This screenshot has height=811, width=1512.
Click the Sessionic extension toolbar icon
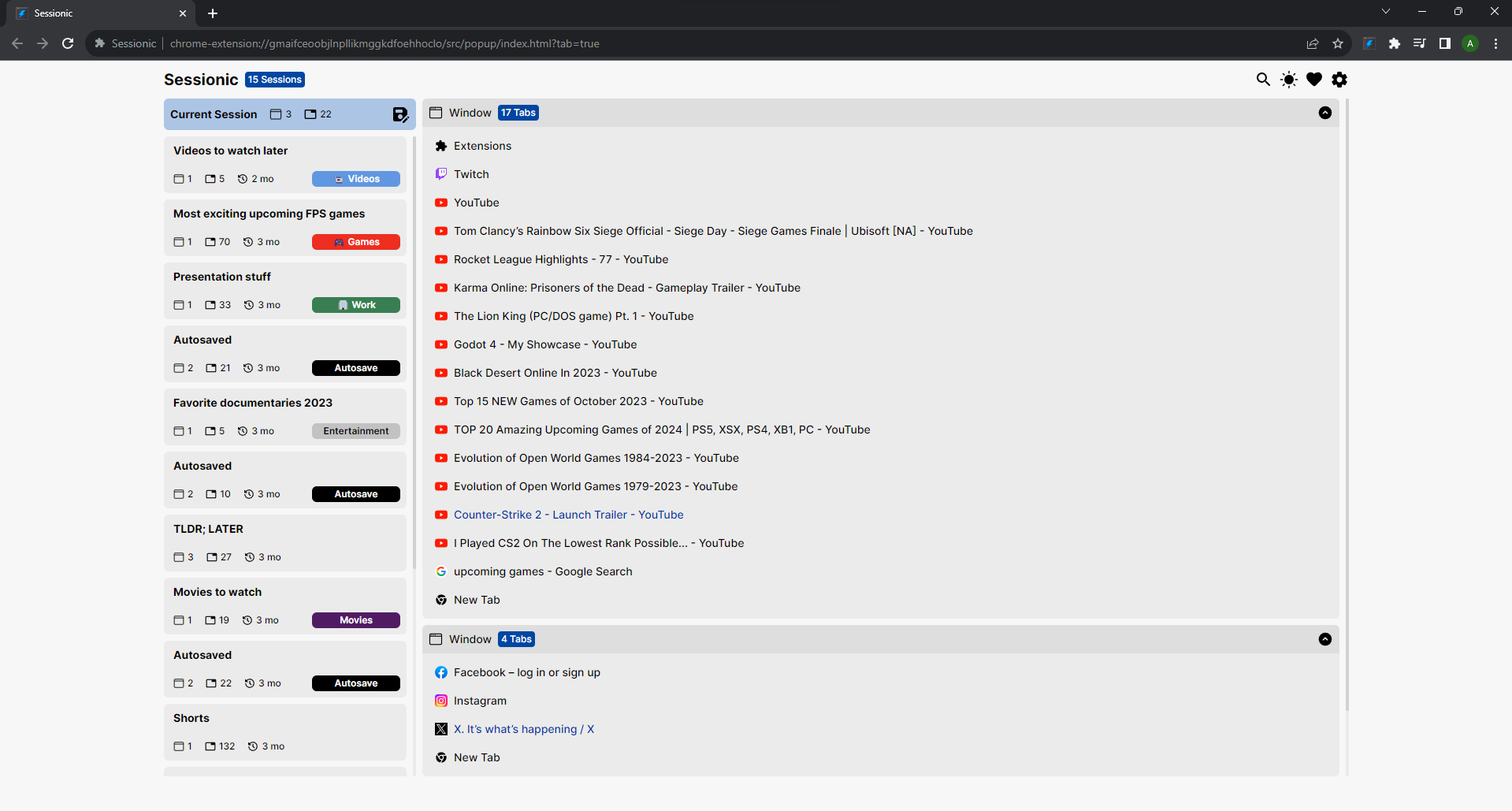tap(1369, 43)
